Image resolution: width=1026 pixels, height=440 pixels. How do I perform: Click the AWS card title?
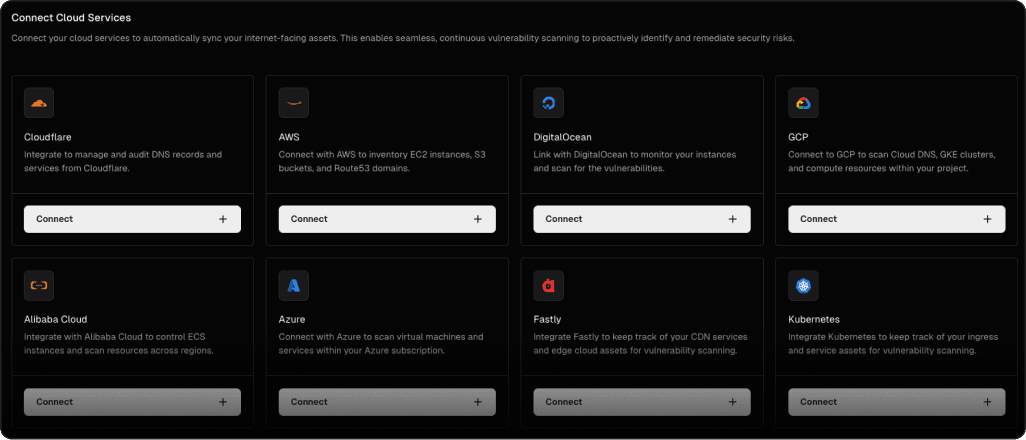(x=289, y=138)
